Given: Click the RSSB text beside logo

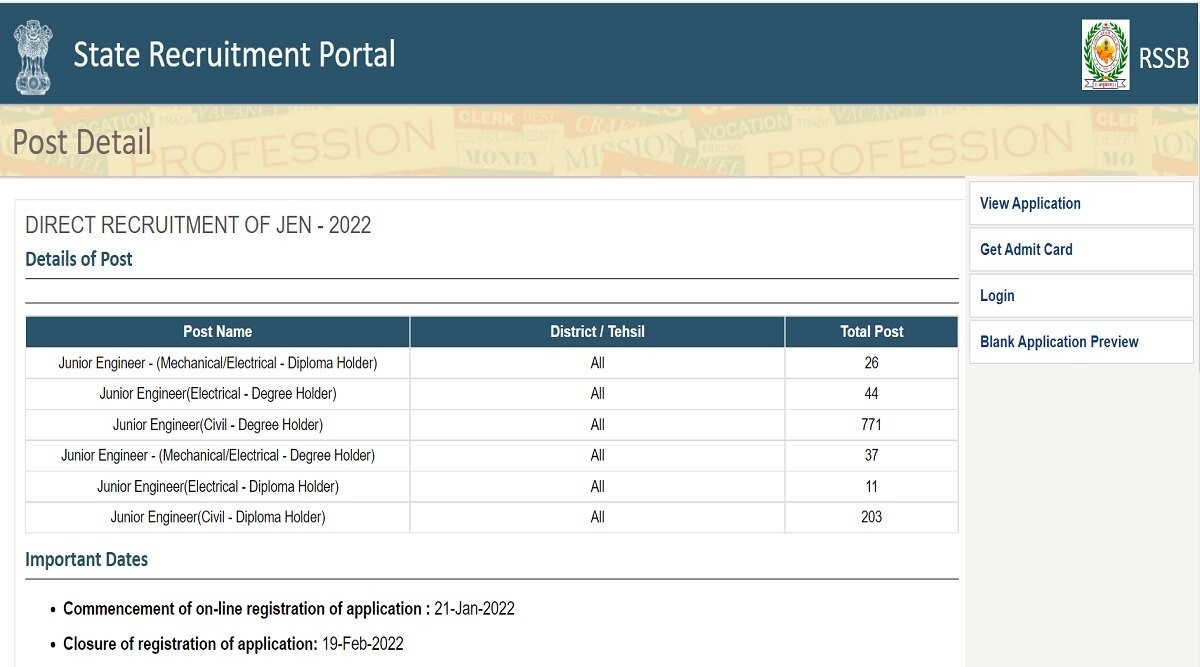Looking at the screenshot, I should (1163, 58).
